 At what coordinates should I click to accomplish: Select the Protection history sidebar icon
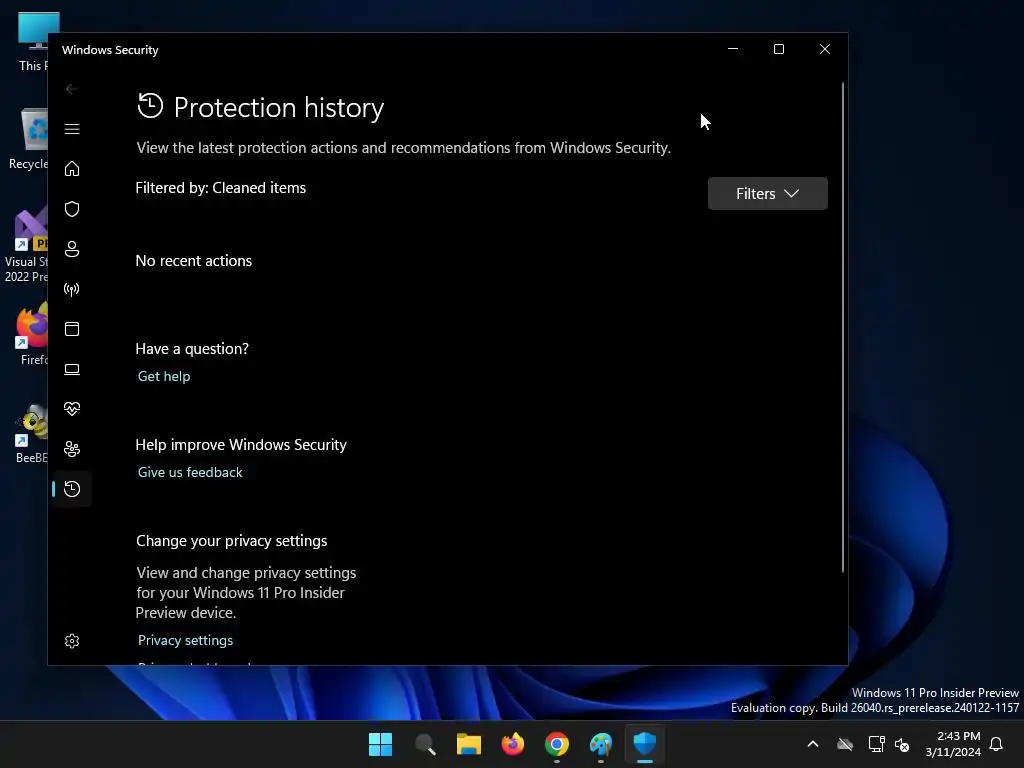click(72, 488)
